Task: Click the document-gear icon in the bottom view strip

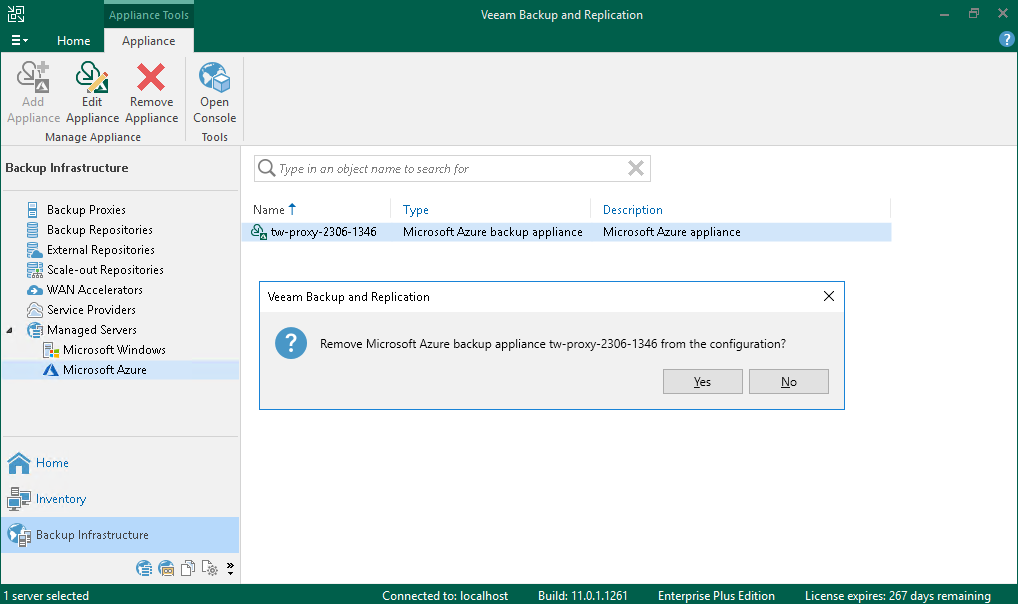Action: click(210, 569)
